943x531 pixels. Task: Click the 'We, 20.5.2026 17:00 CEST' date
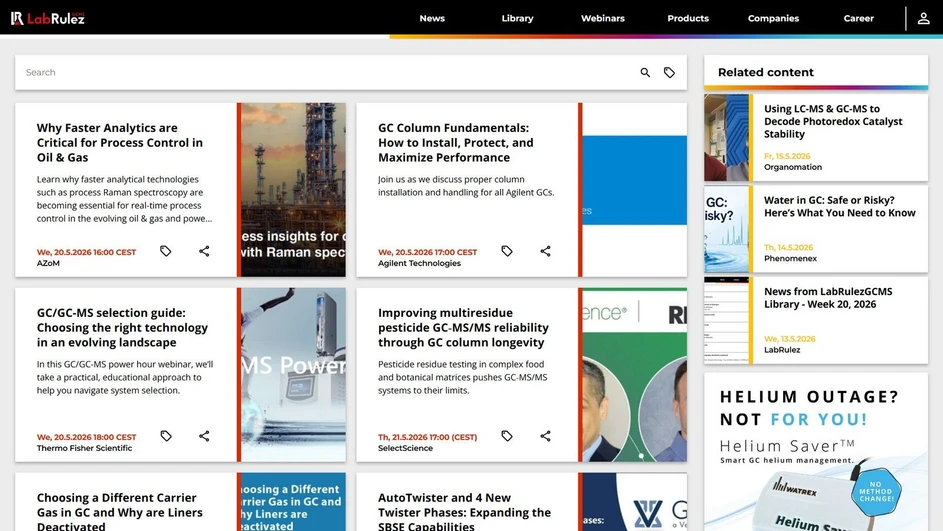(428, 253)
